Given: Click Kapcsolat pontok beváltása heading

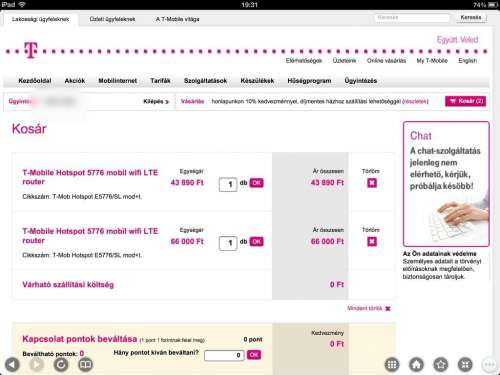Looking at the screenshot, I should 80,339.
